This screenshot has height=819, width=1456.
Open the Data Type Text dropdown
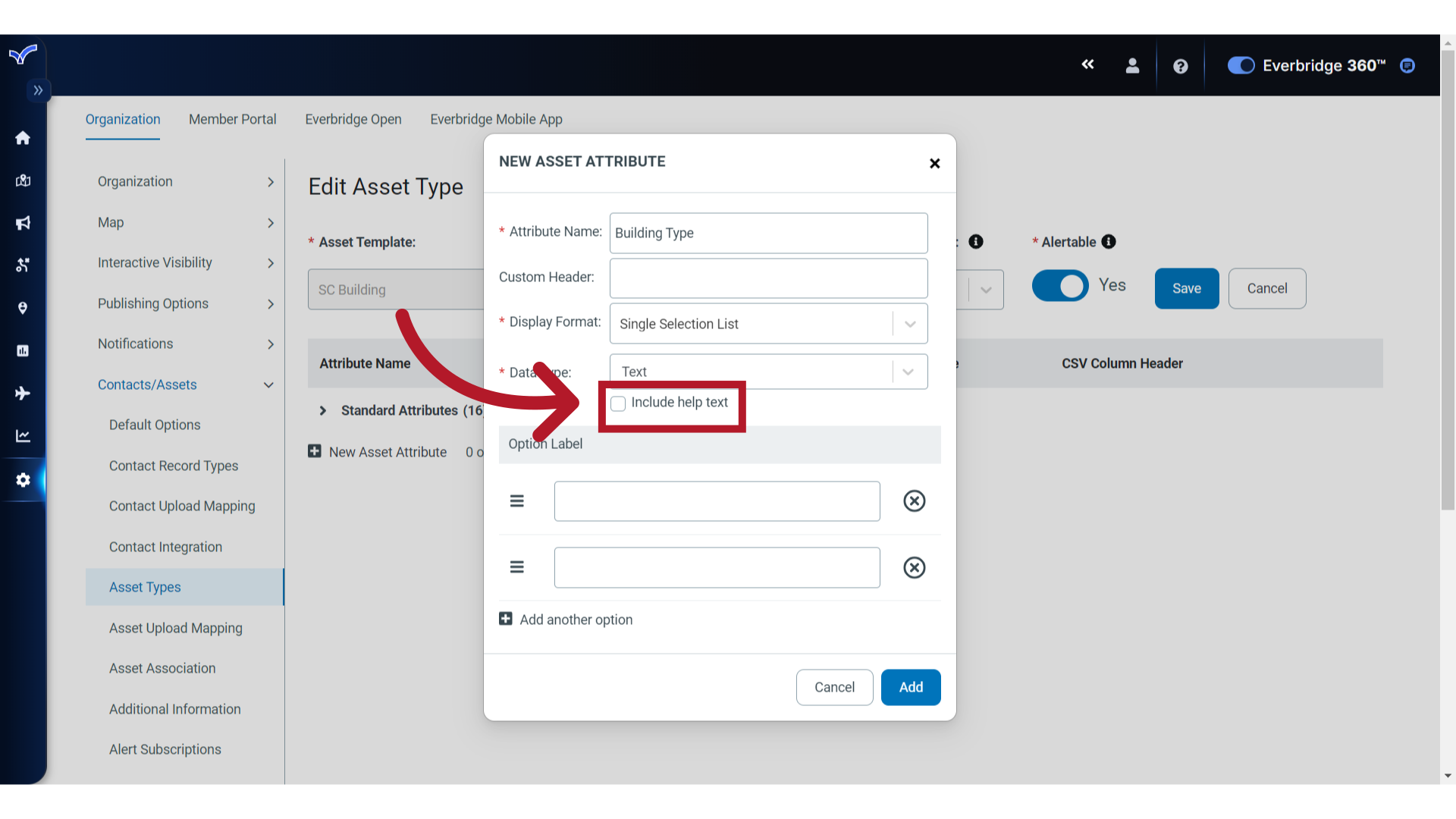[x=768, y=372]
